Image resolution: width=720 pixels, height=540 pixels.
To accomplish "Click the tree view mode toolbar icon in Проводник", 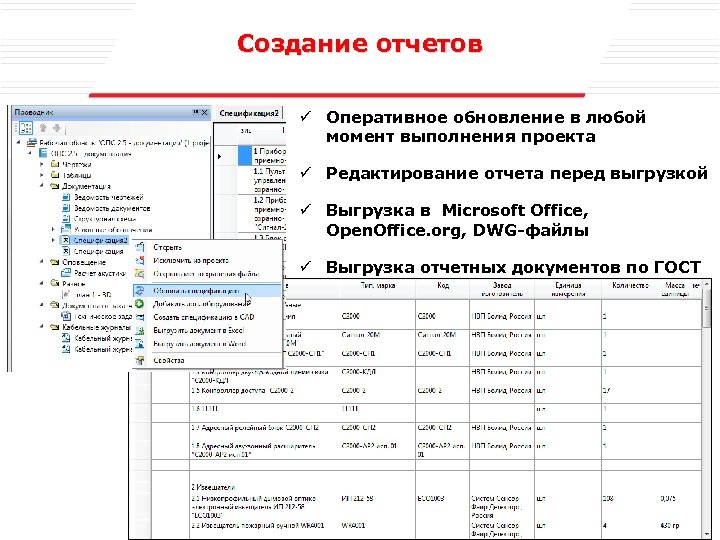I will tap(25, 128).
